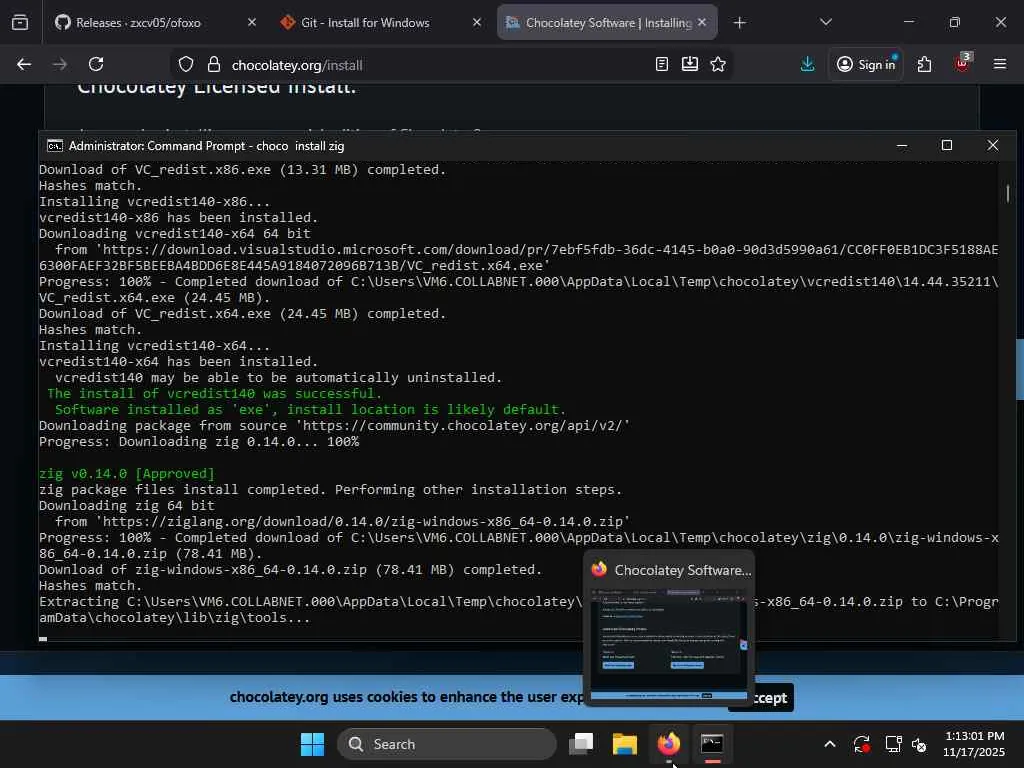Image resolution: width=1024 pixels, height=768 pixels.
Task: Click the Command Prompt vertical scrollbar thumb
Action: click(x=1008, y=193)
